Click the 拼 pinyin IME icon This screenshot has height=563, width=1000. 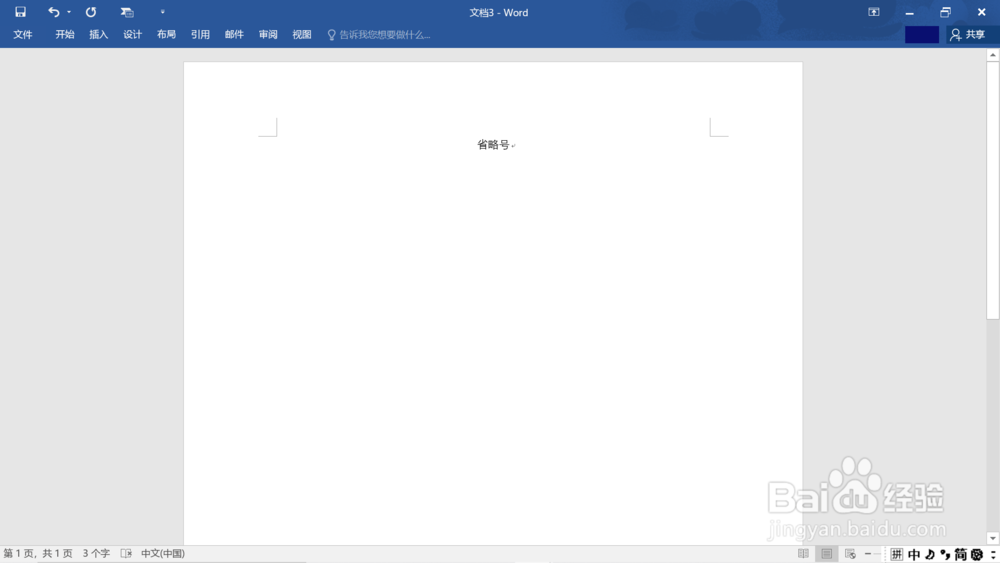(x=897, y=555)
